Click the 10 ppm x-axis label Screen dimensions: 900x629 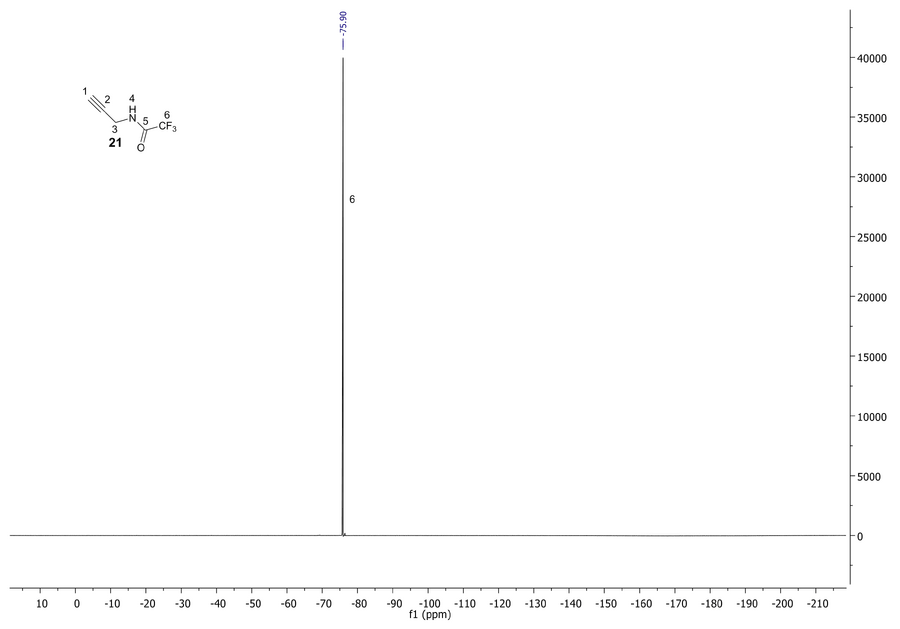point(42,604)
